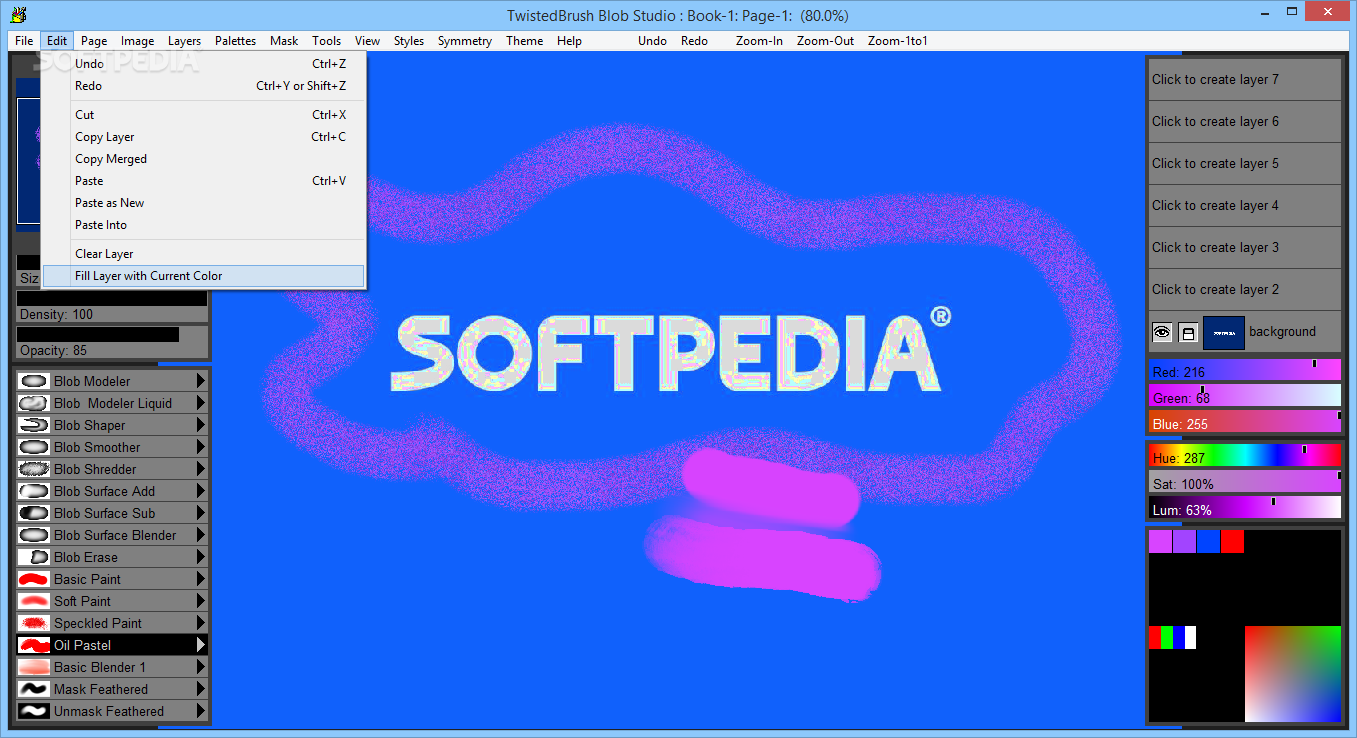Image resolution: width=1357 pixels, height=738 pixels.
Task: Expand Soft Paint options arrow
Action: 201,601
